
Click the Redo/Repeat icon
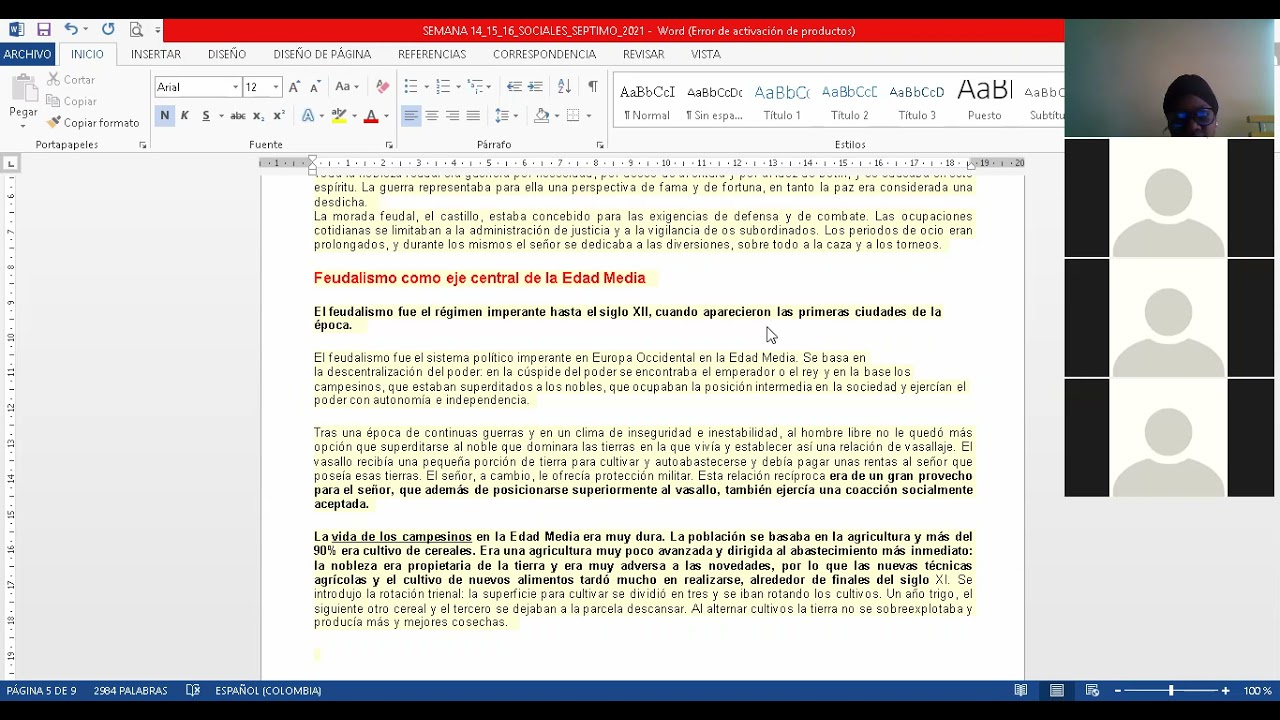[108, 30]
